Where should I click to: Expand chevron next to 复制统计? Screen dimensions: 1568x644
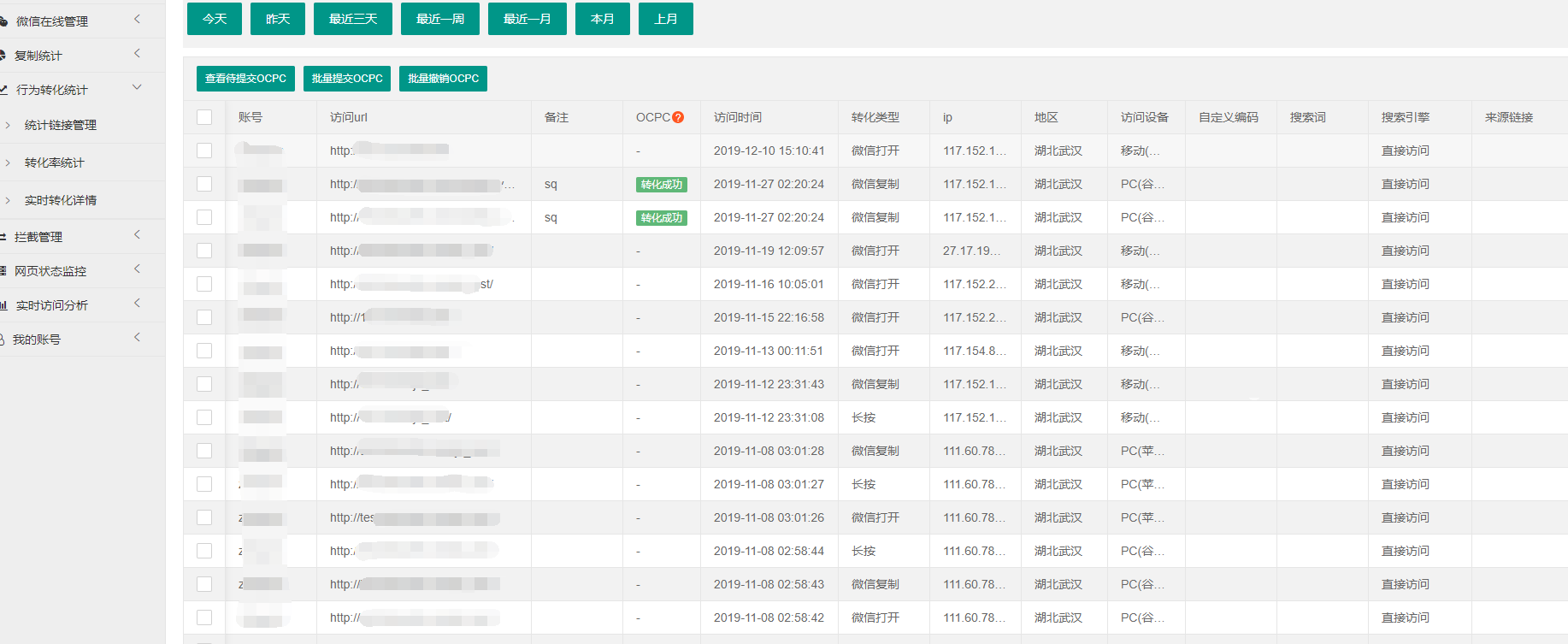click(x=137, y=53)
